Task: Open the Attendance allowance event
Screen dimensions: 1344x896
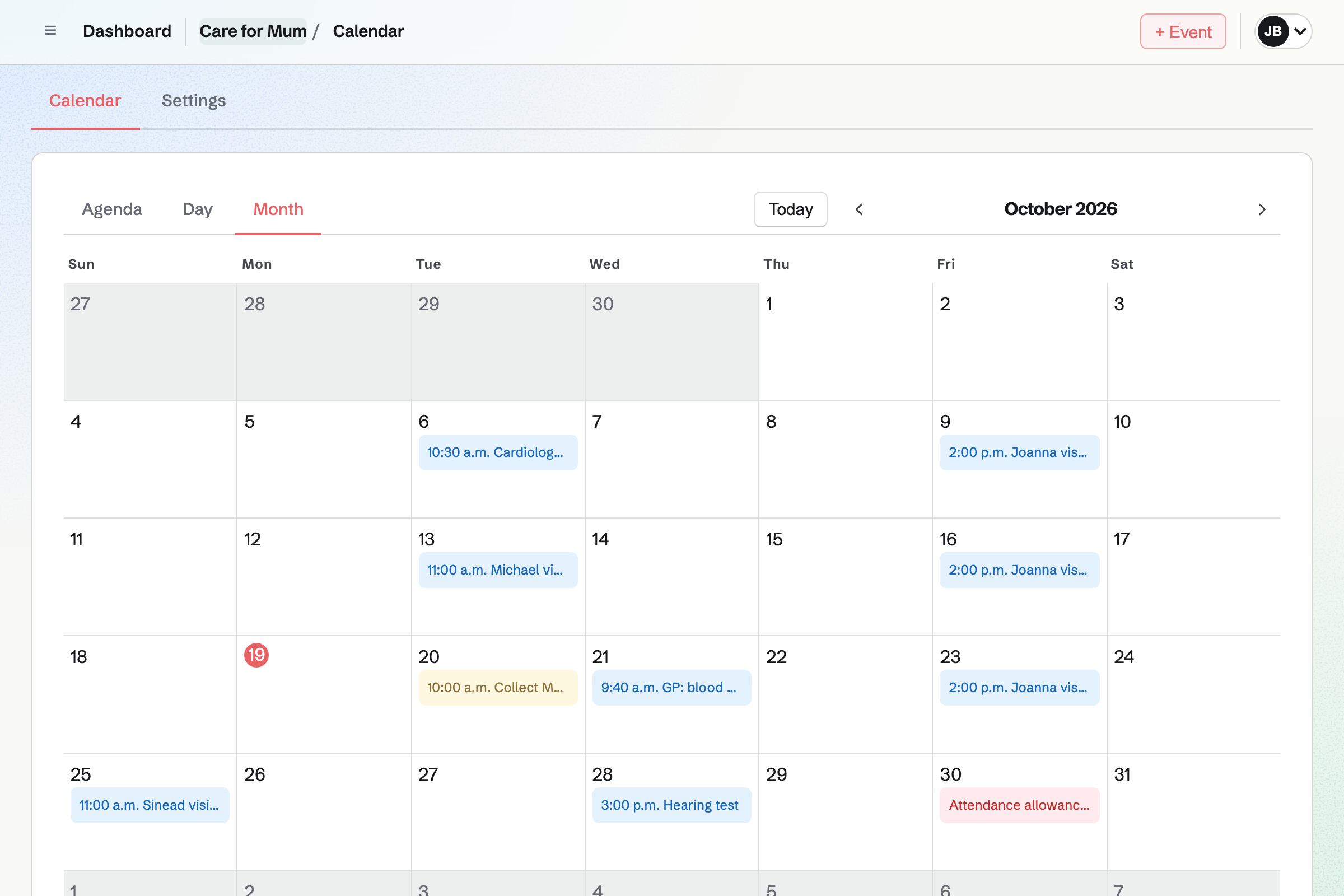Action: pyautogui.click(x=1019, y=805)
